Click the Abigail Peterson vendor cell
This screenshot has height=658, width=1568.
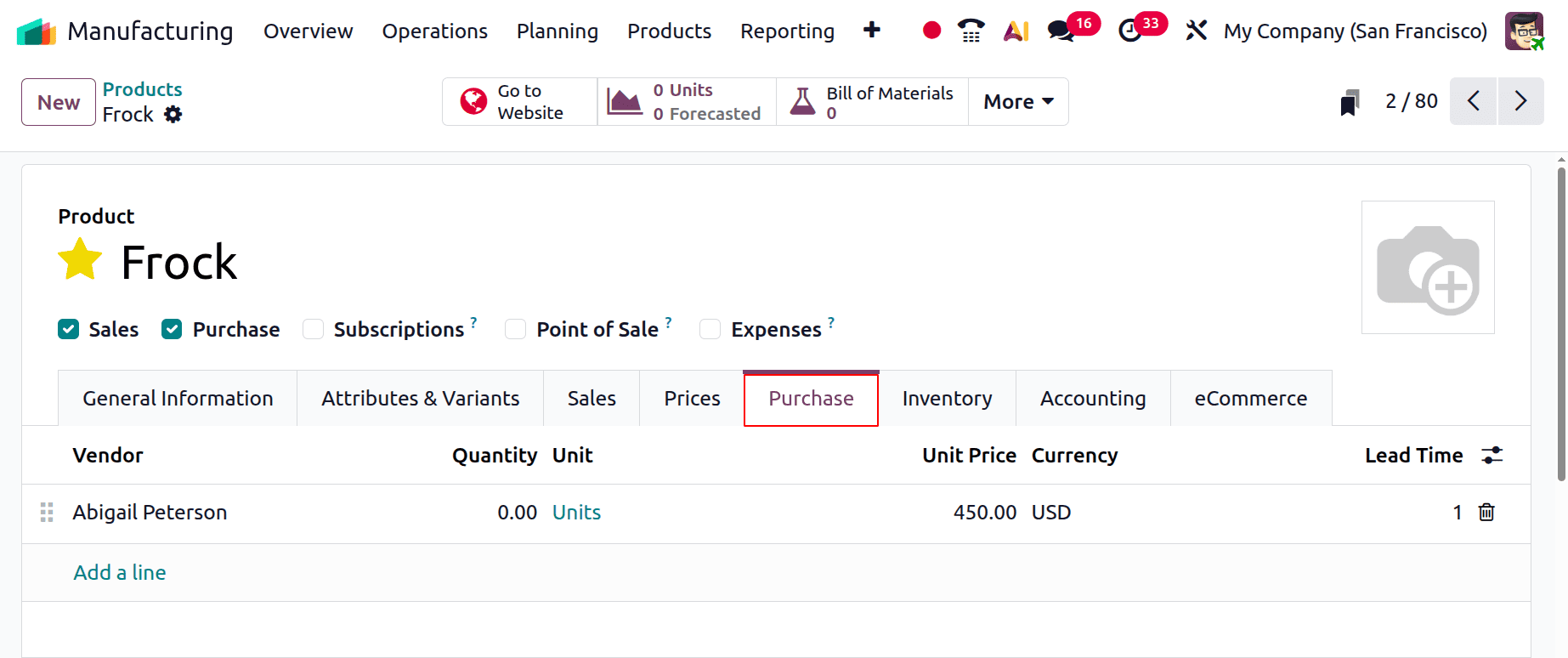[150, 512]
